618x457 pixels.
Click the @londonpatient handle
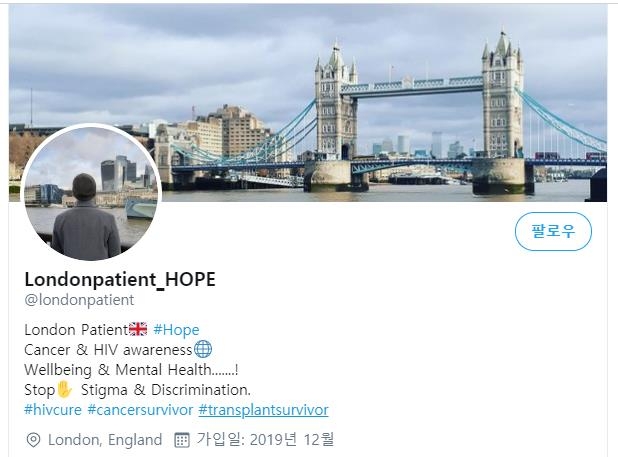point(79,300)
